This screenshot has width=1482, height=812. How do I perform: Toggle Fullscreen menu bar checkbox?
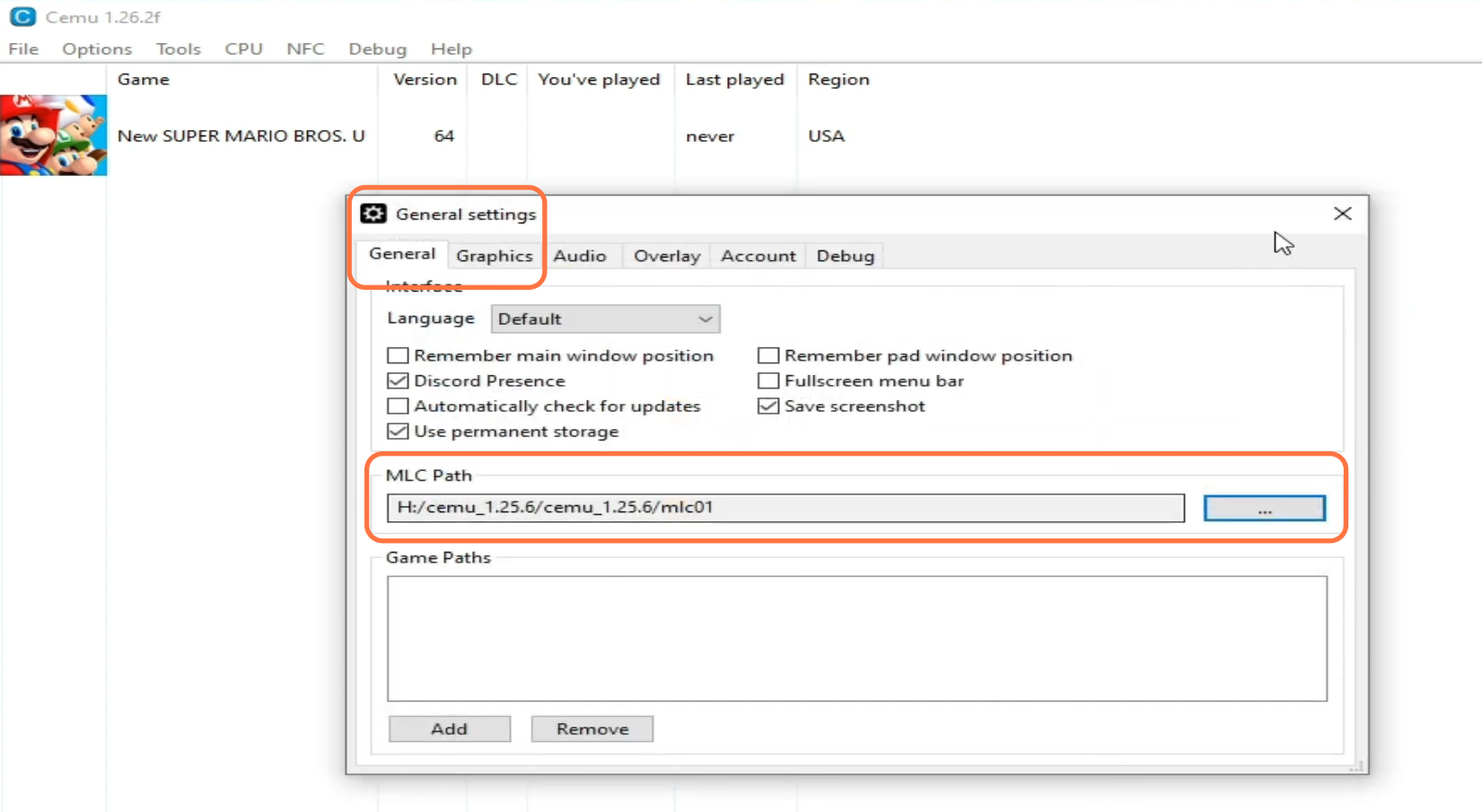click(768, 381)
